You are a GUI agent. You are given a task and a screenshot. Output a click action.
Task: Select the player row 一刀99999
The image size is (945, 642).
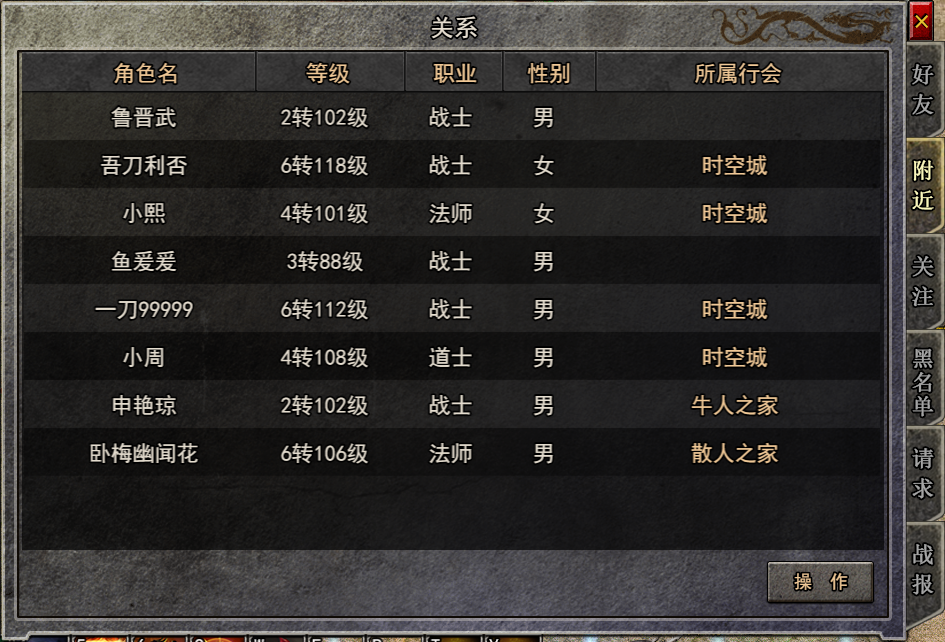point(452,309)
